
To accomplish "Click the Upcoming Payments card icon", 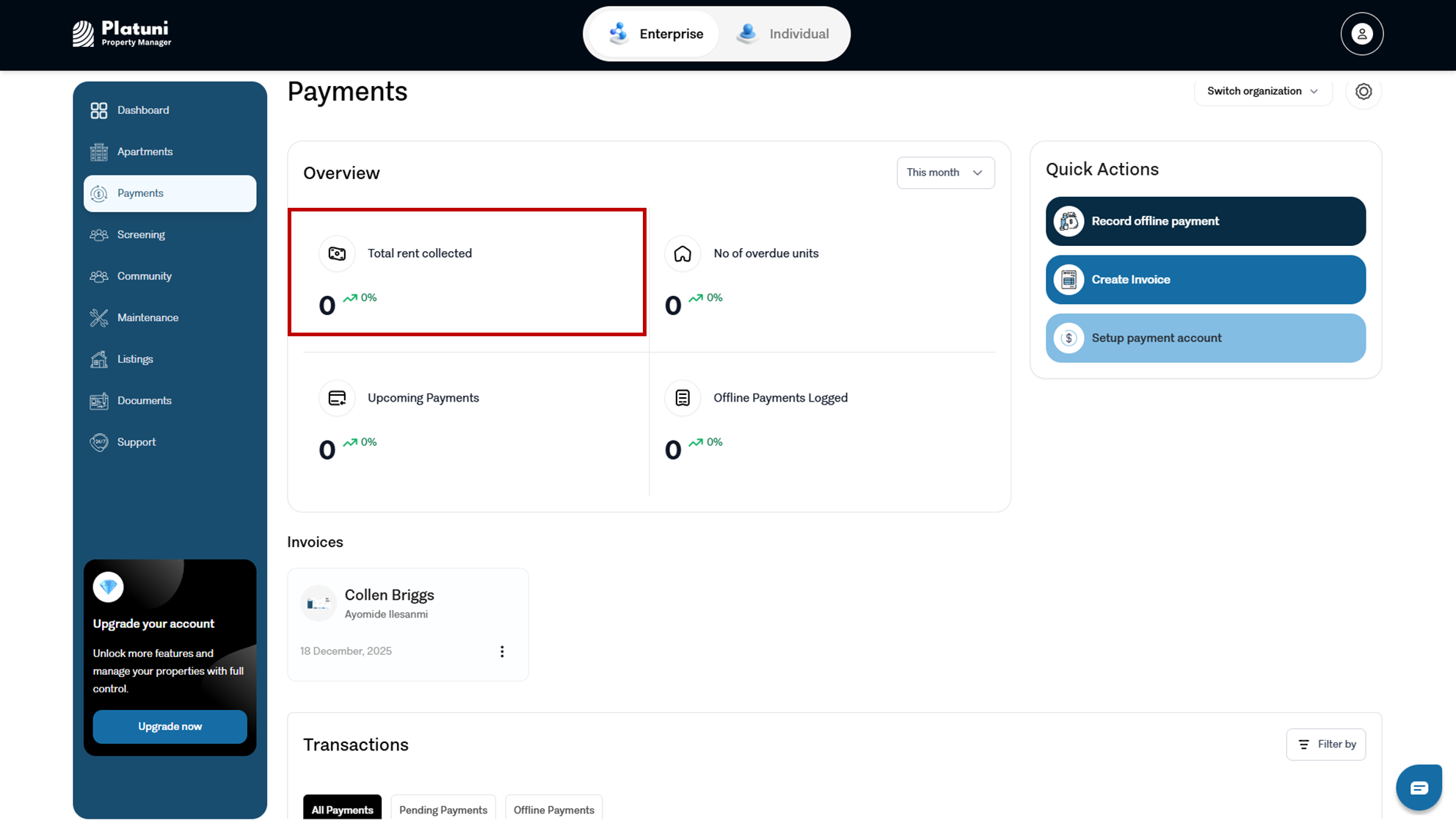I will (337, 398).
